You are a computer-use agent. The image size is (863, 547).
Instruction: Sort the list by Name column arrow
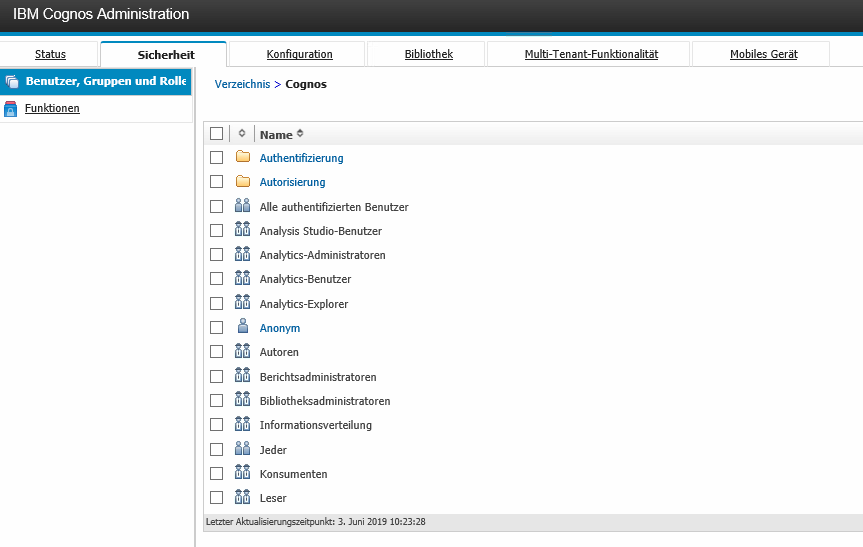[300, 134]
